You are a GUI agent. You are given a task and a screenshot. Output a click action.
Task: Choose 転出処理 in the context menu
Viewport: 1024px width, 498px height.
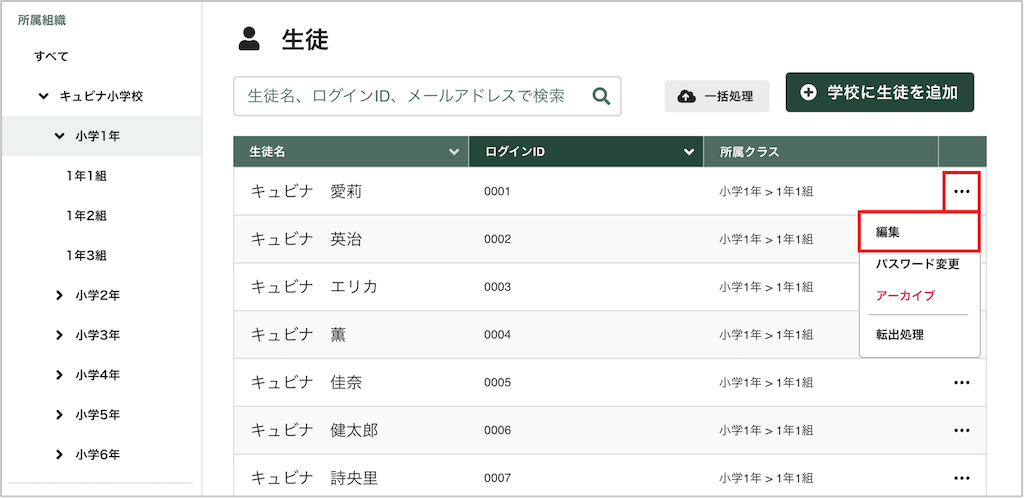[x=900, y=335]
